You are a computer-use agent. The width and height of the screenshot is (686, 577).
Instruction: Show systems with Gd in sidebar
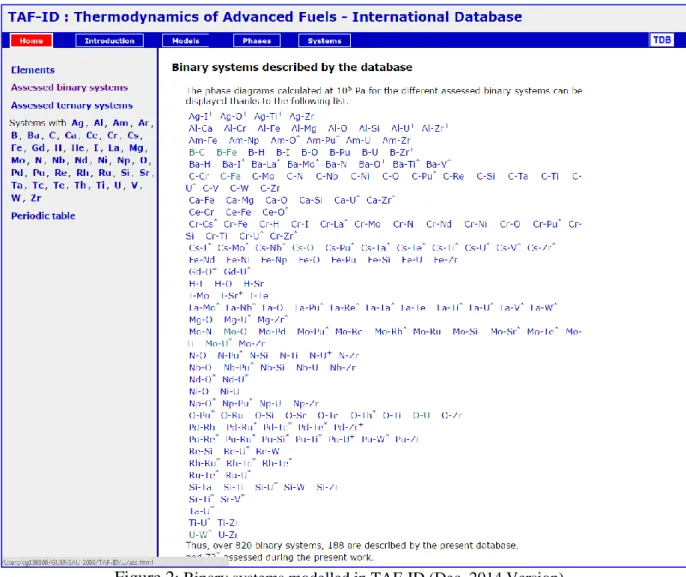tap(38, 148)
